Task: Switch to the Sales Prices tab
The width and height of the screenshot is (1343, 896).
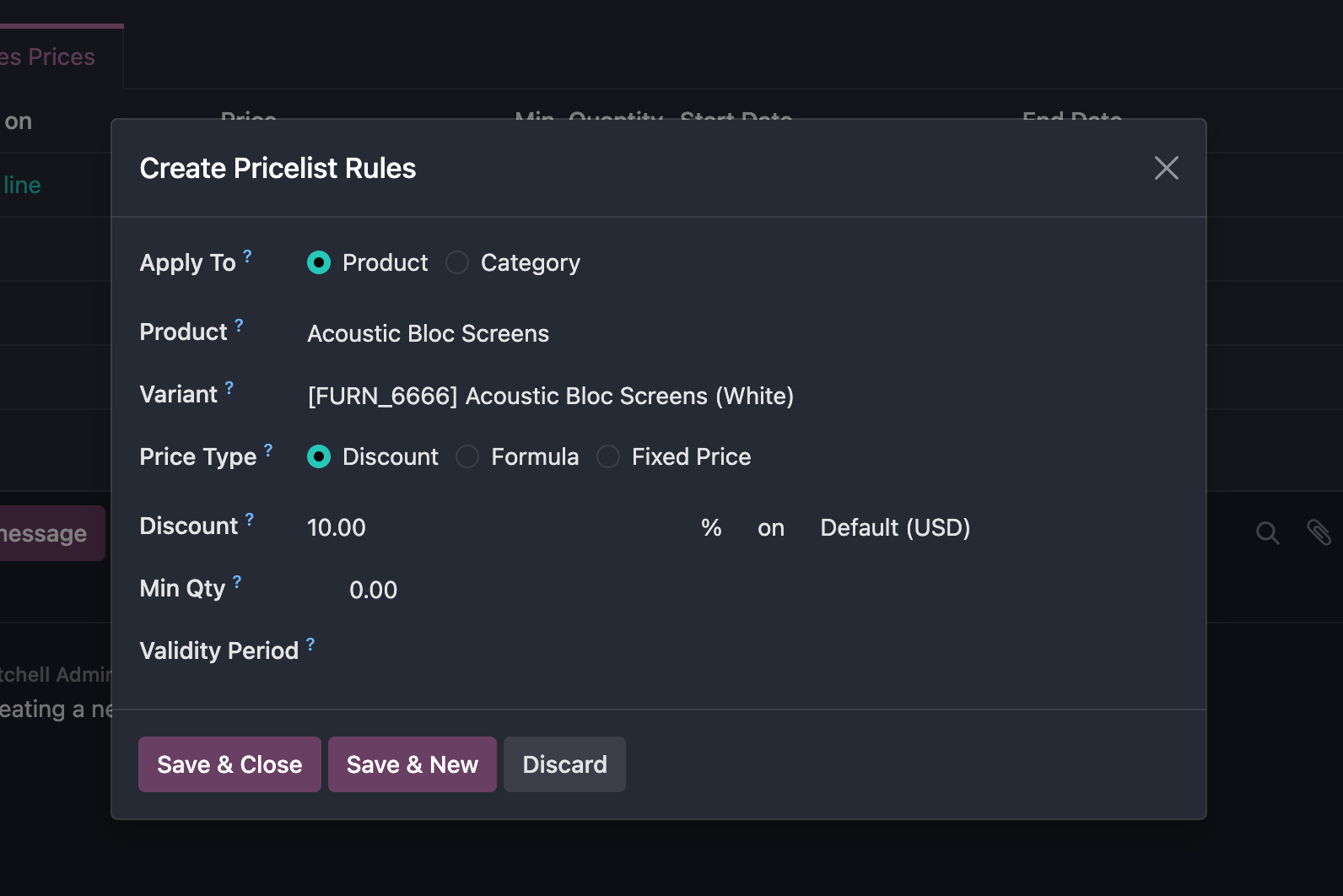Action: coord(47,56)
